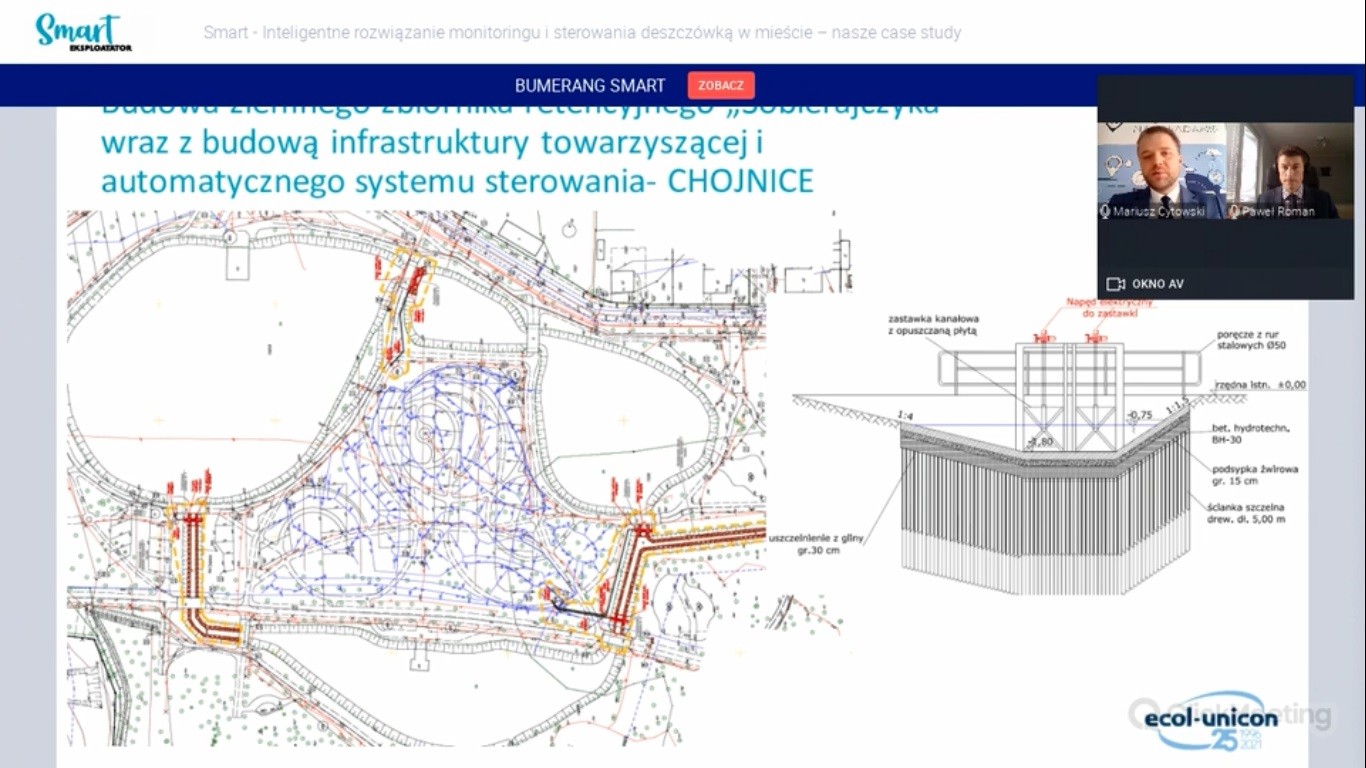Screen dimensions: 1366x768
Task: Click the Smart Eksploatator logo
Action: point(83,32)
